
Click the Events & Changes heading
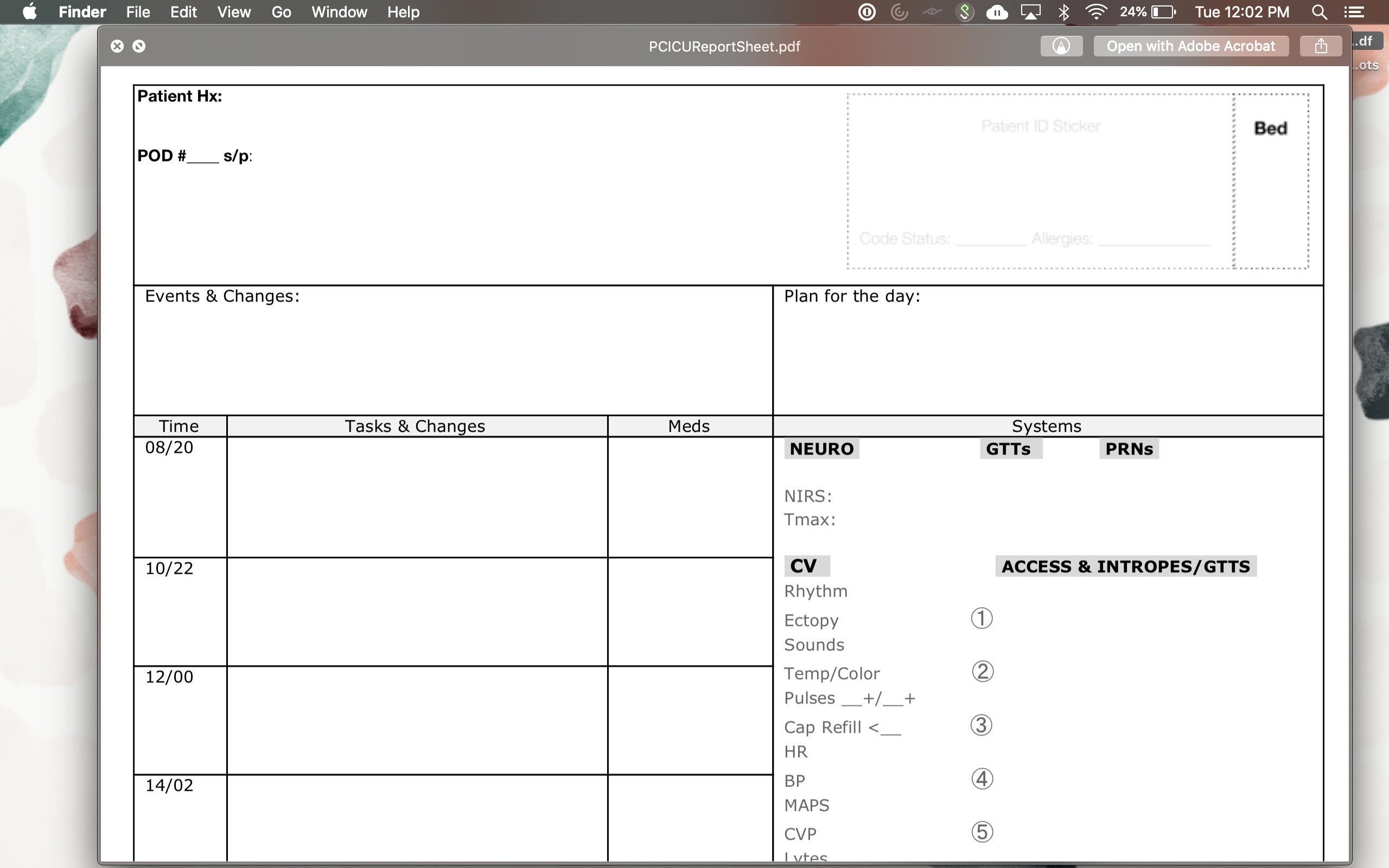(x=222, y=296)
